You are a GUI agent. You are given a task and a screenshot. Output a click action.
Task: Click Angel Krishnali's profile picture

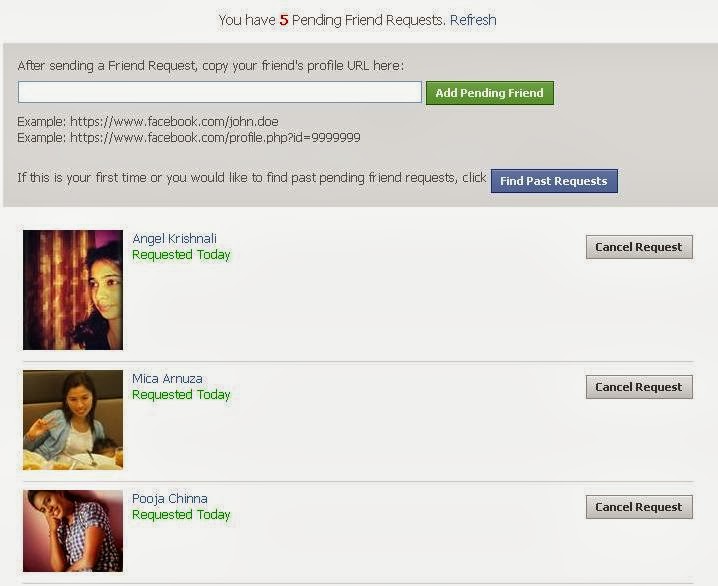click(73, 290)
